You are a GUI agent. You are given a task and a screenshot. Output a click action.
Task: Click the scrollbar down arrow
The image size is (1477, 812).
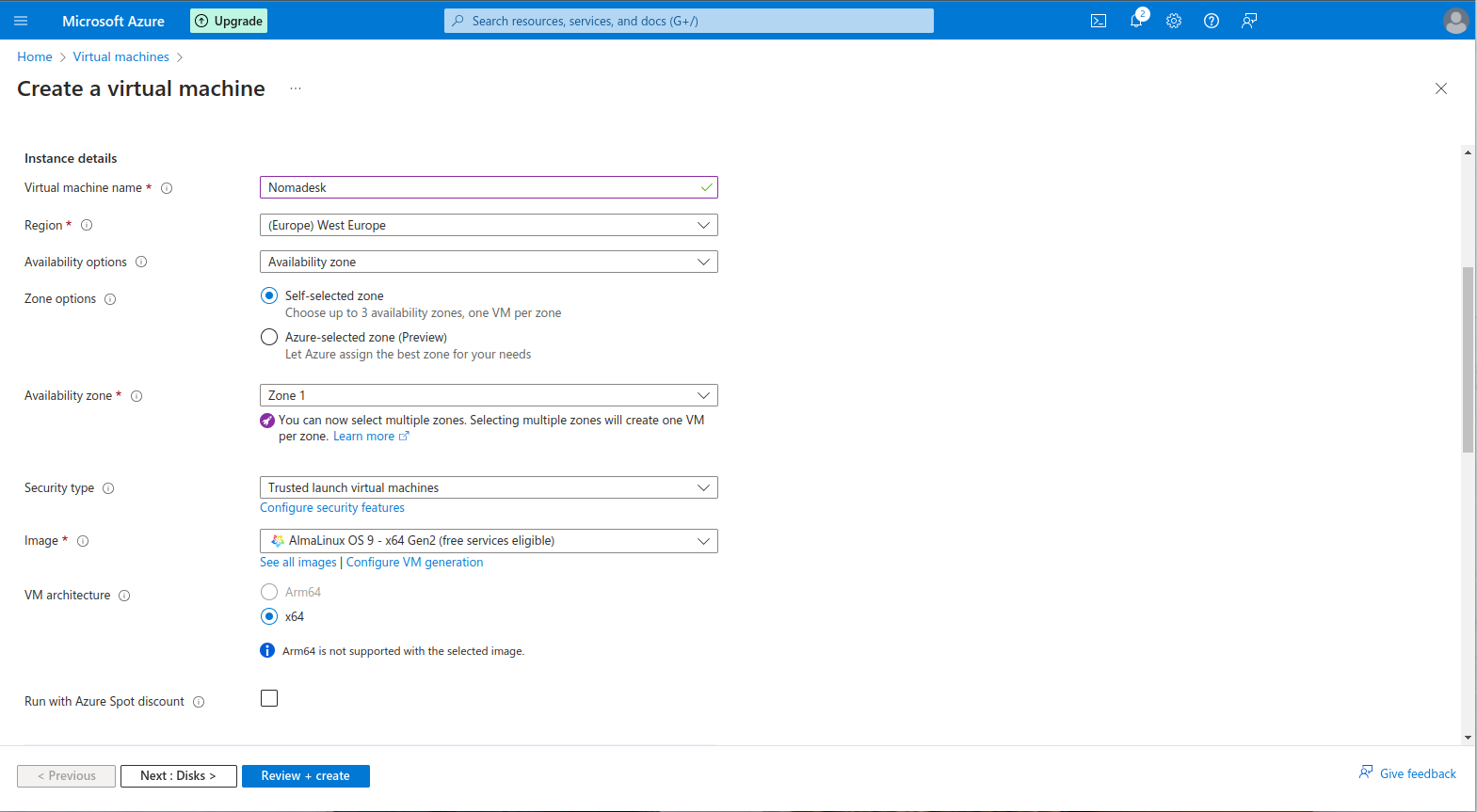[x=1468, y=738]
